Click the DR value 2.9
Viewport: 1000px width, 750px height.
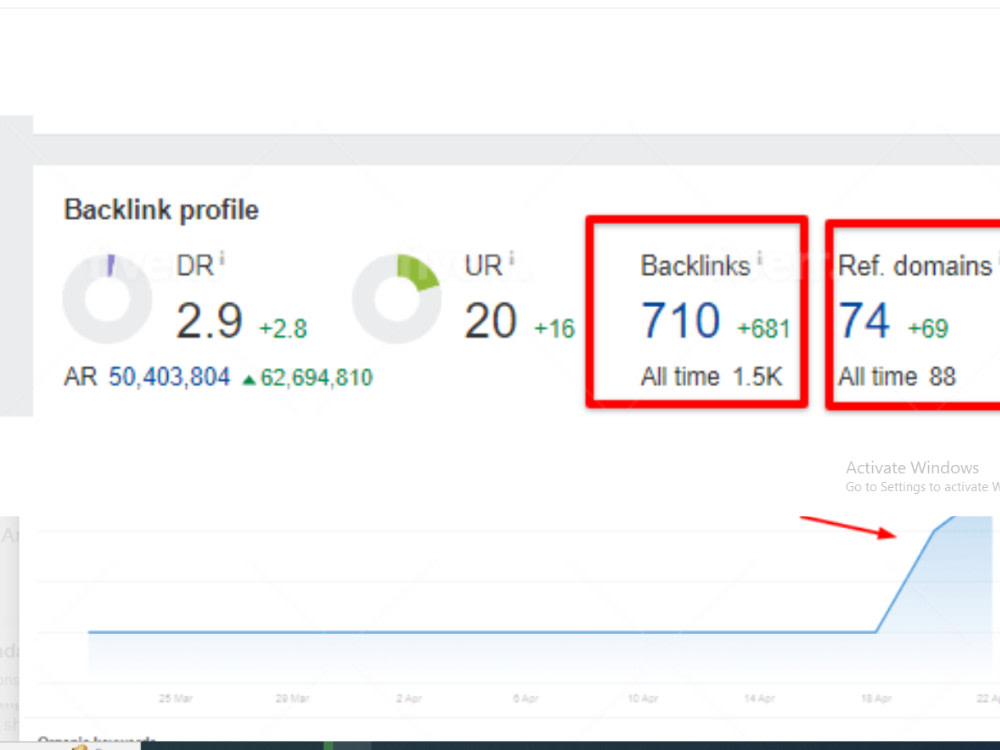(209, 321)
